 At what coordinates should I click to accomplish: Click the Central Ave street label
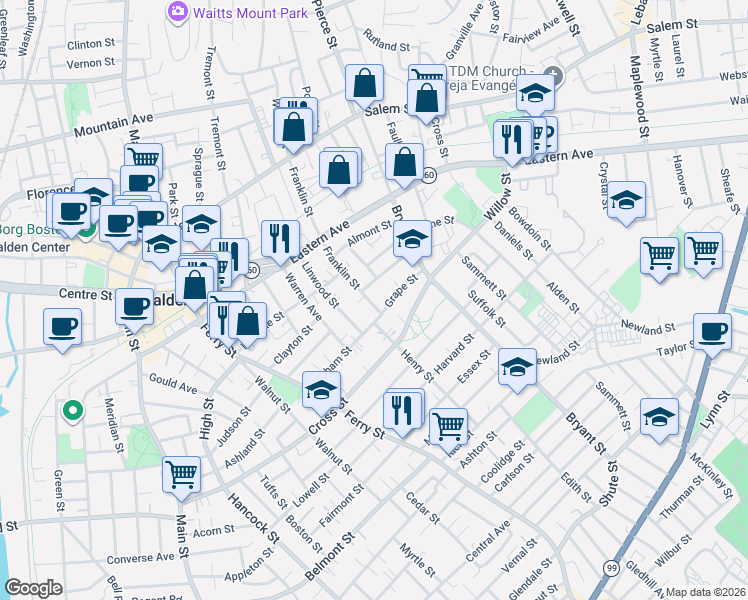point(487,540)
